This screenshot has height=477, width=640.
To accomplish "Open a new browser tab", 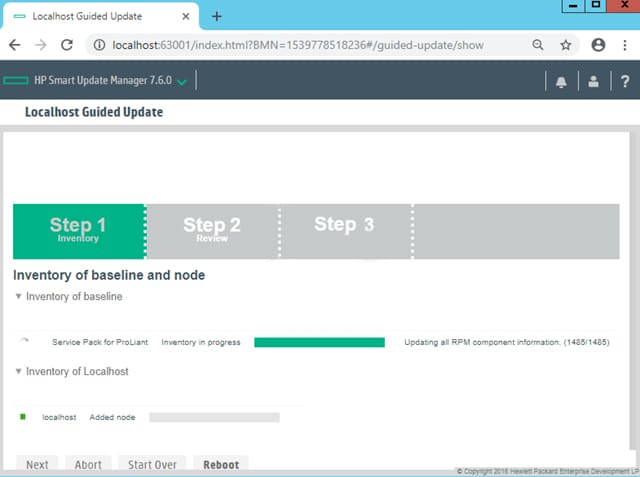I will click(217, 16).
